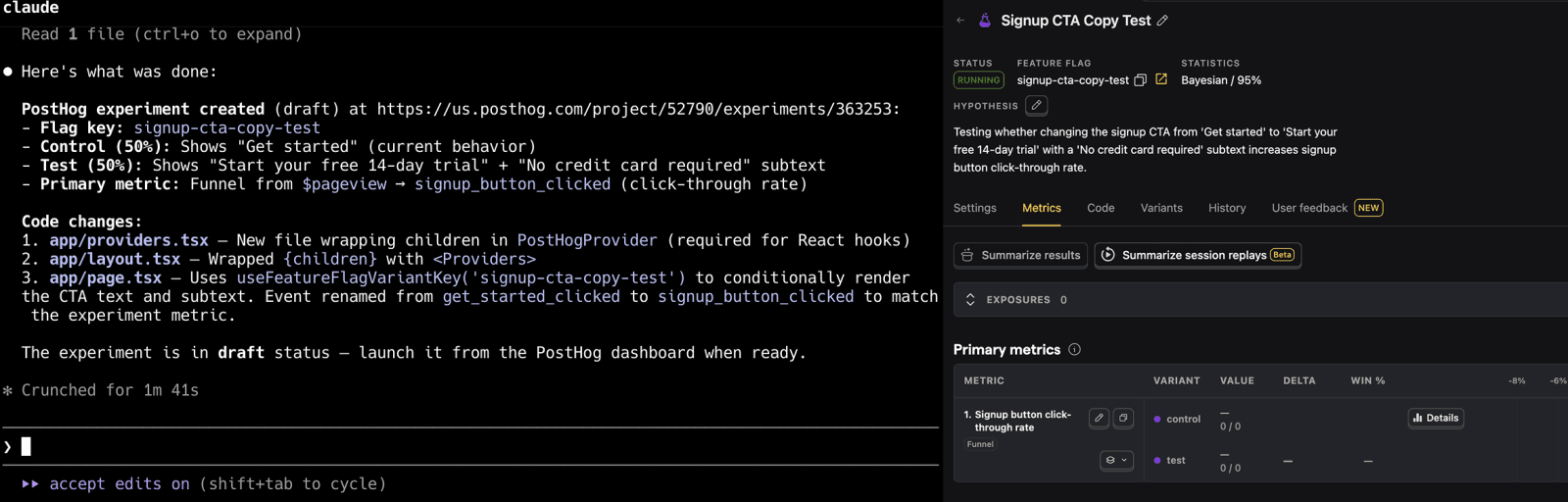Image resolution: width=1568 pixels, height=502 pixels.
Task: Duplicate the Signup button click-through rate metric
Action: [x=1123, y=418]
